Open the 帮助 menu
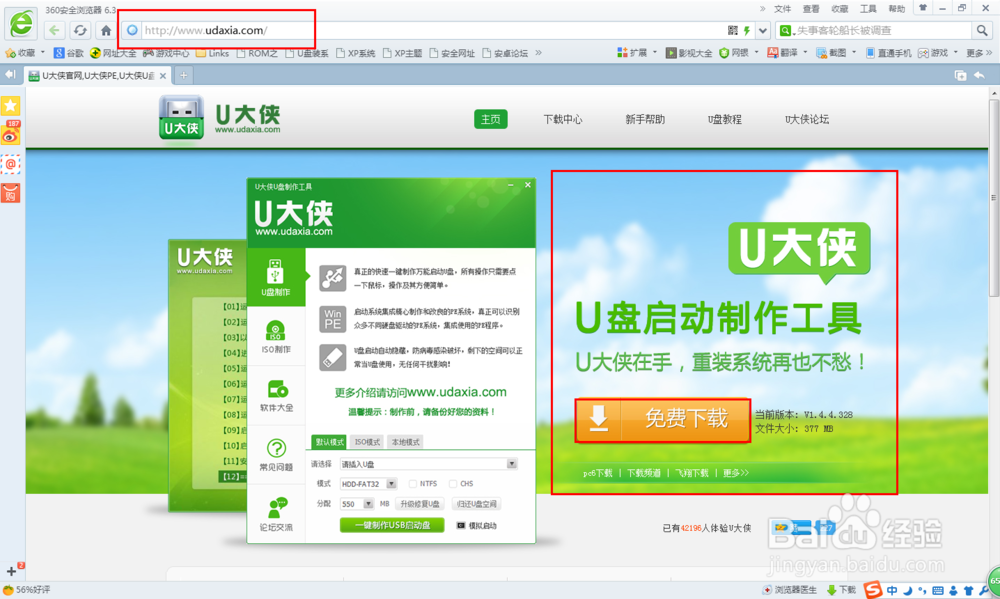This screenshot has height=599, width=1000. coord(897,8)
